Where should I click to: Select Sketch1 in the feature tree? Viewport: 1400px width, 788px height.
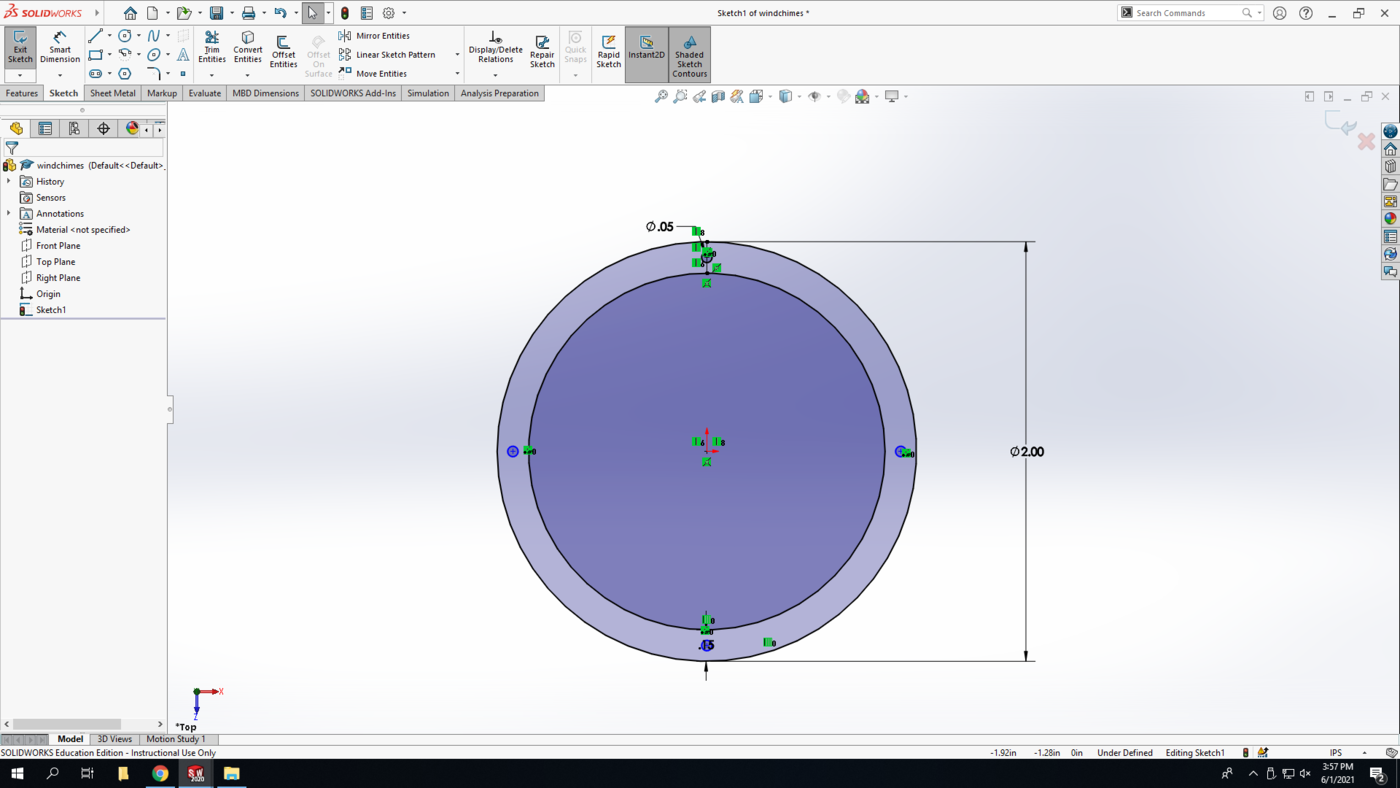coord(50,310)
